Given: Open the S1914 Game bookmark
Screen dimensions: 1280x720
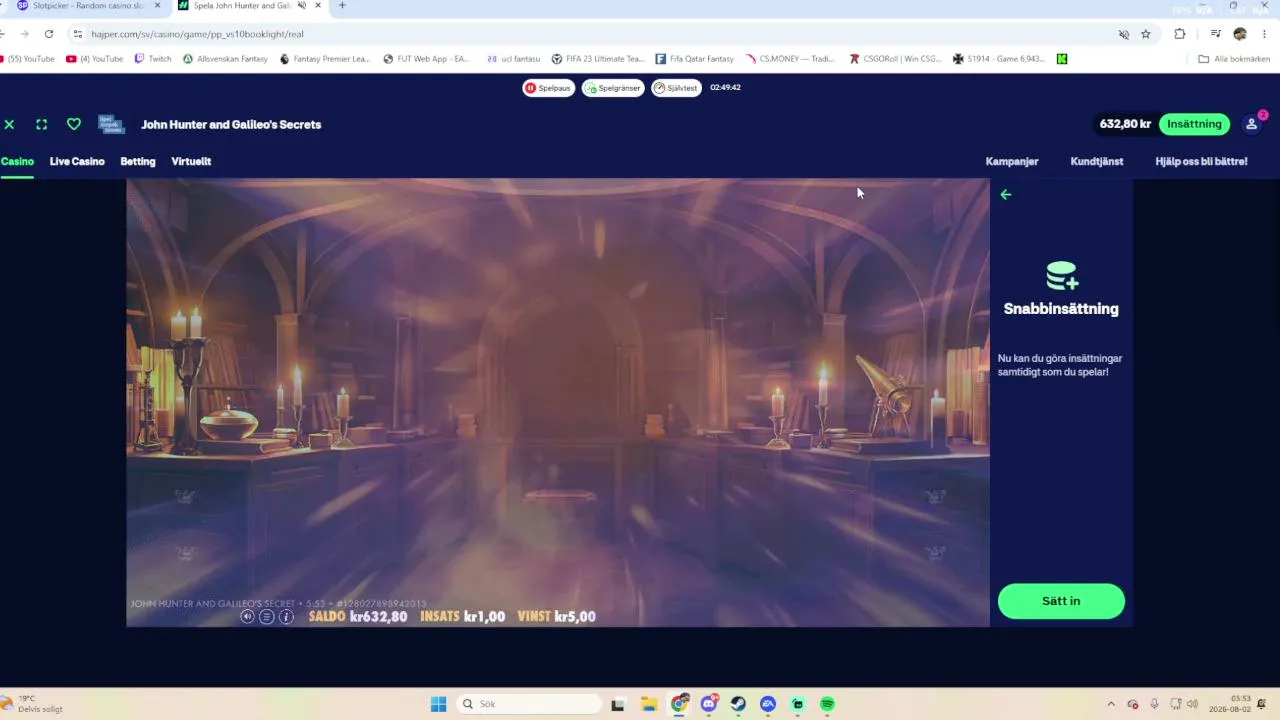Looking at the screenshot, I should 999,59.
